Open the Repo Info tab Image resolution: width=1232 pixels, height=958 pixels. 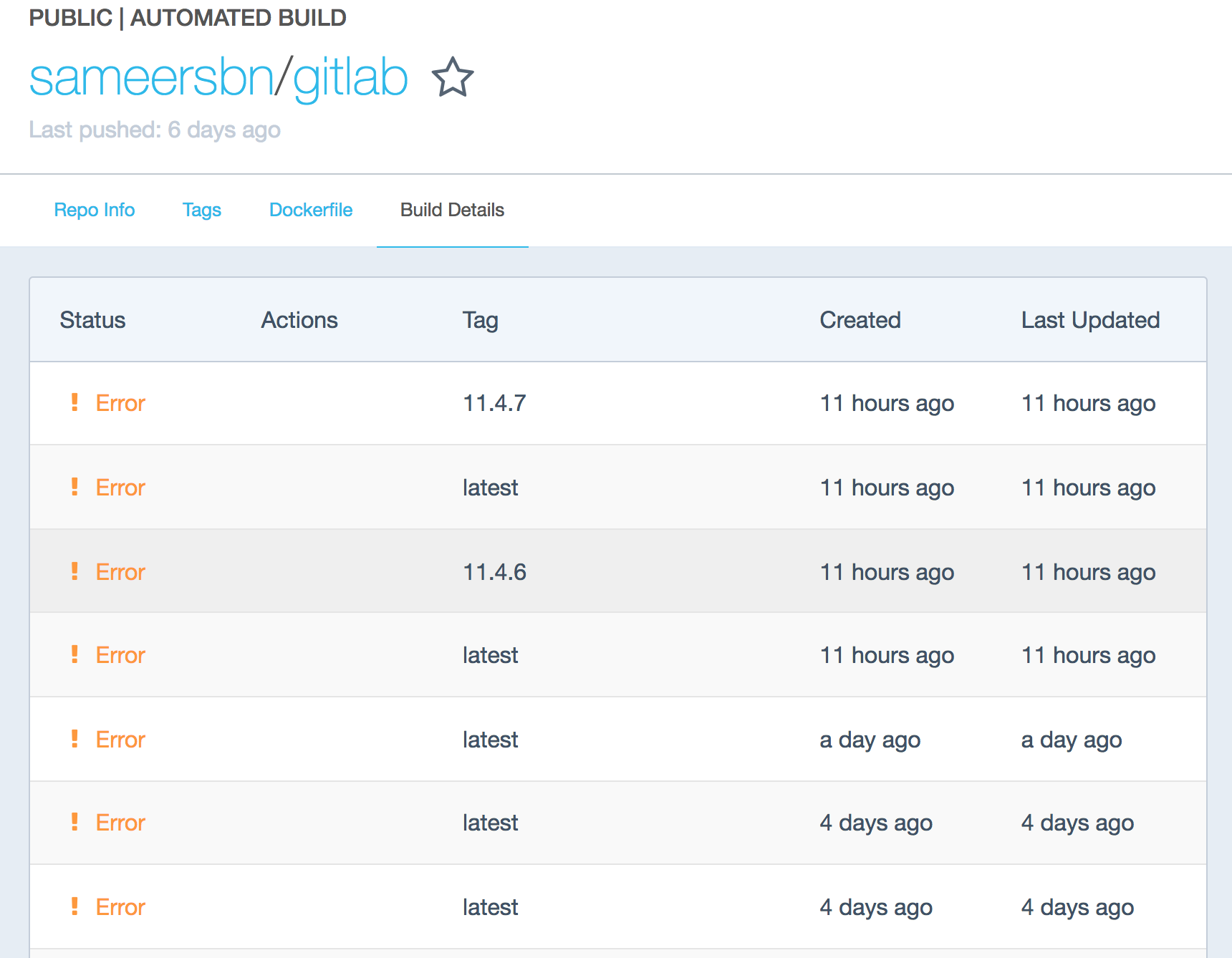pyautogui.click(x=95, y=210)
